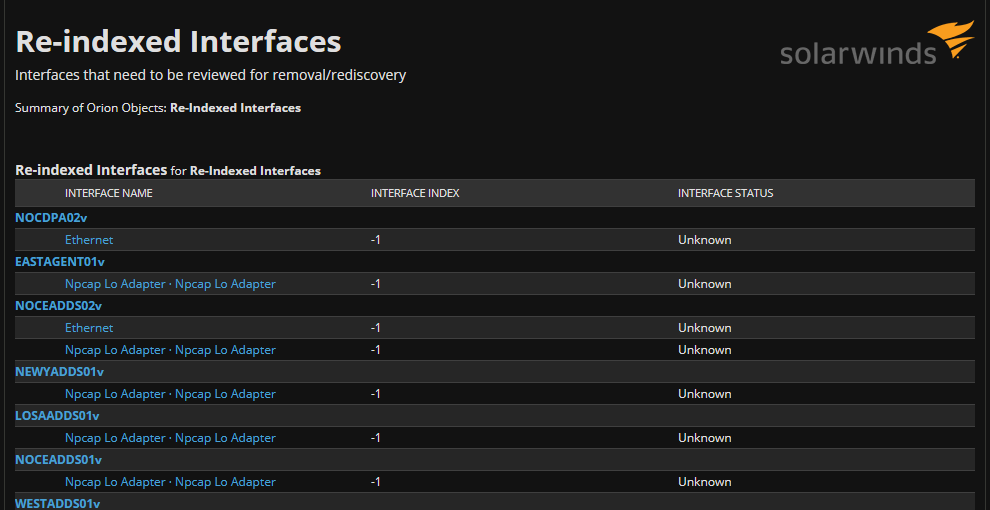Select the NOCEADDS02v node link

point(59,305)
